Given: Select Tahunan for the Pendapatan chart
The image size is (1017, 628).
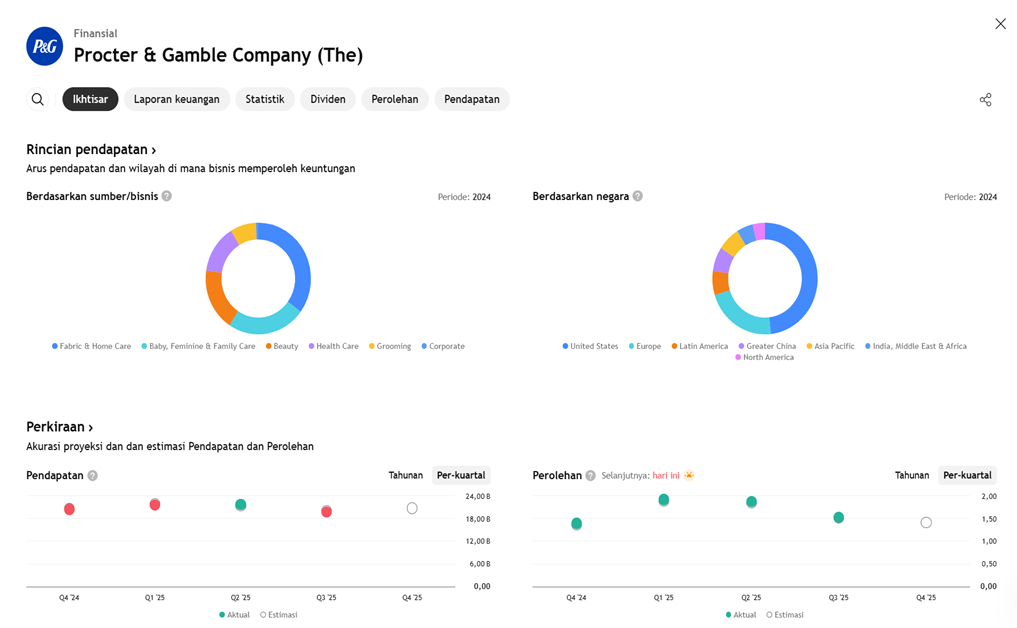Looking at the screenshot, I should tap(405, 476).
